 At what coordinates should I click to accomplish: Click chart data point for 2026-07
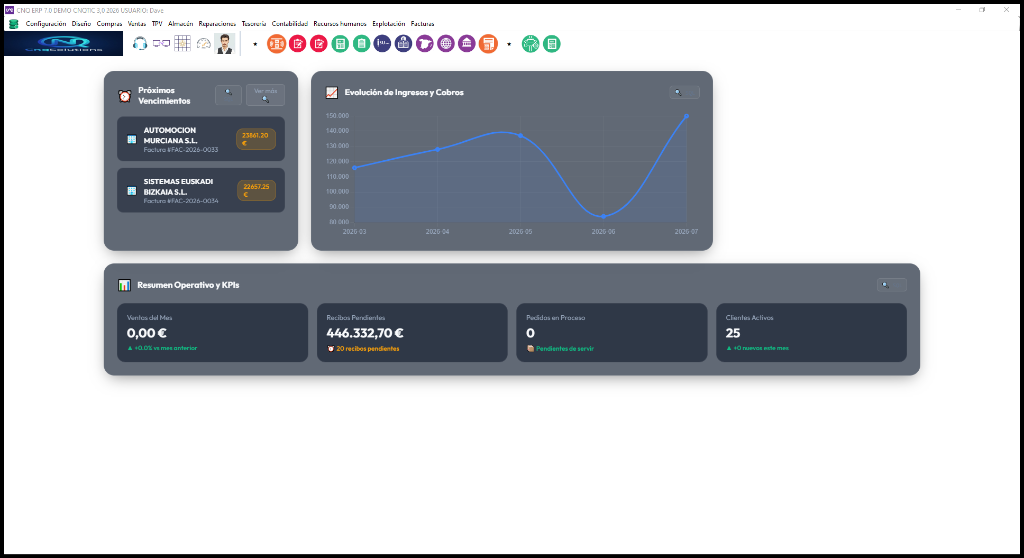686,116
